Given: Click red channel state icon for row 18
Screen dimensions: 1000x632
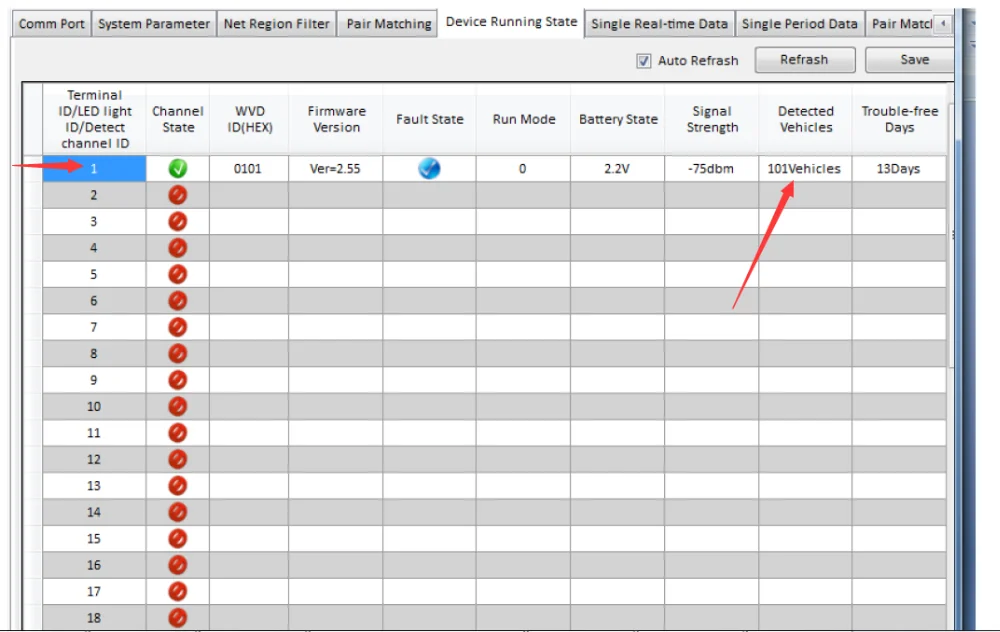Looking at the screenshot, I should (178, 617).
